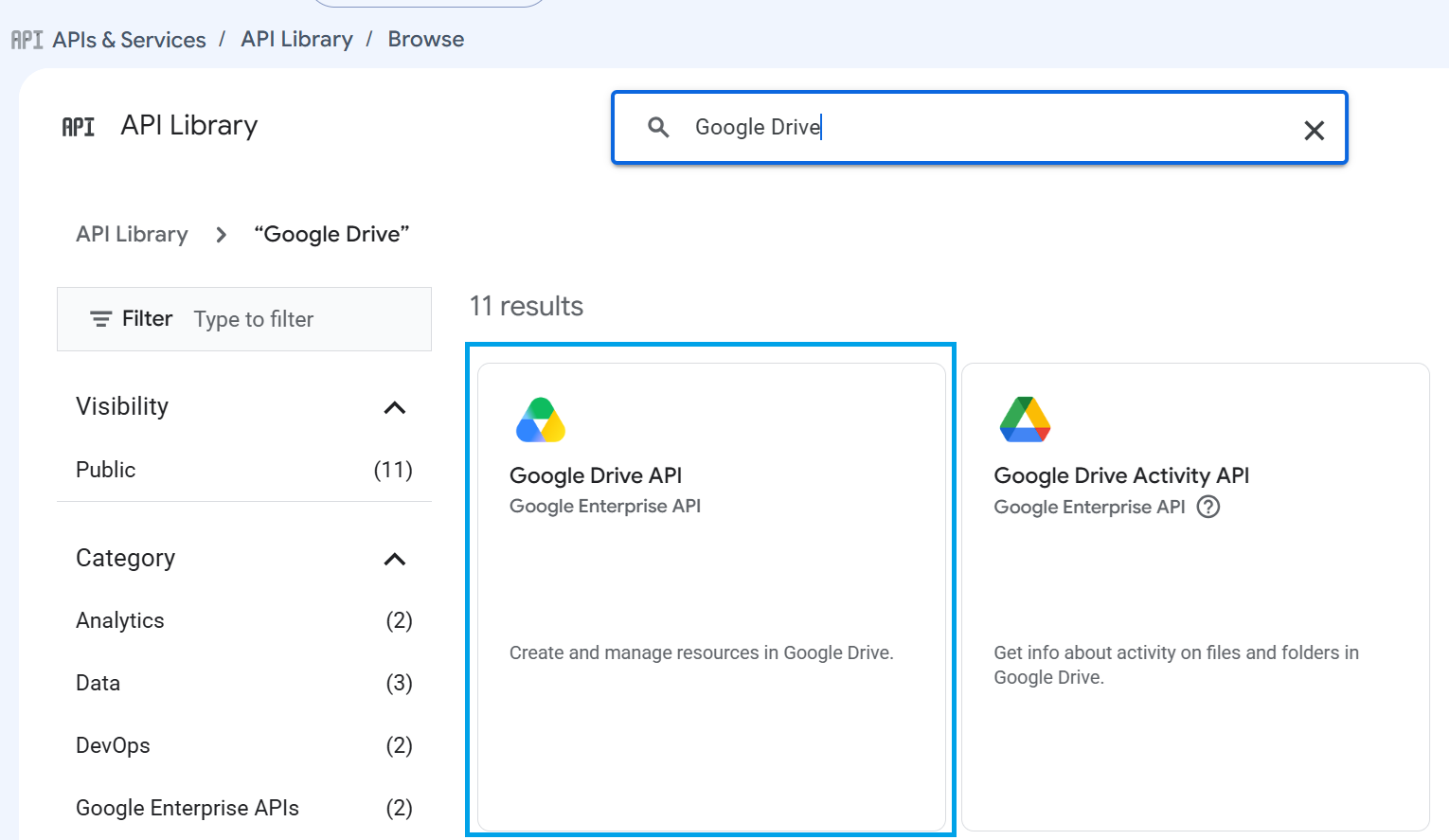Go to API Library in top breadcrumb
Viewport: 1449px width, 840px height.
[x=296, y=39]
